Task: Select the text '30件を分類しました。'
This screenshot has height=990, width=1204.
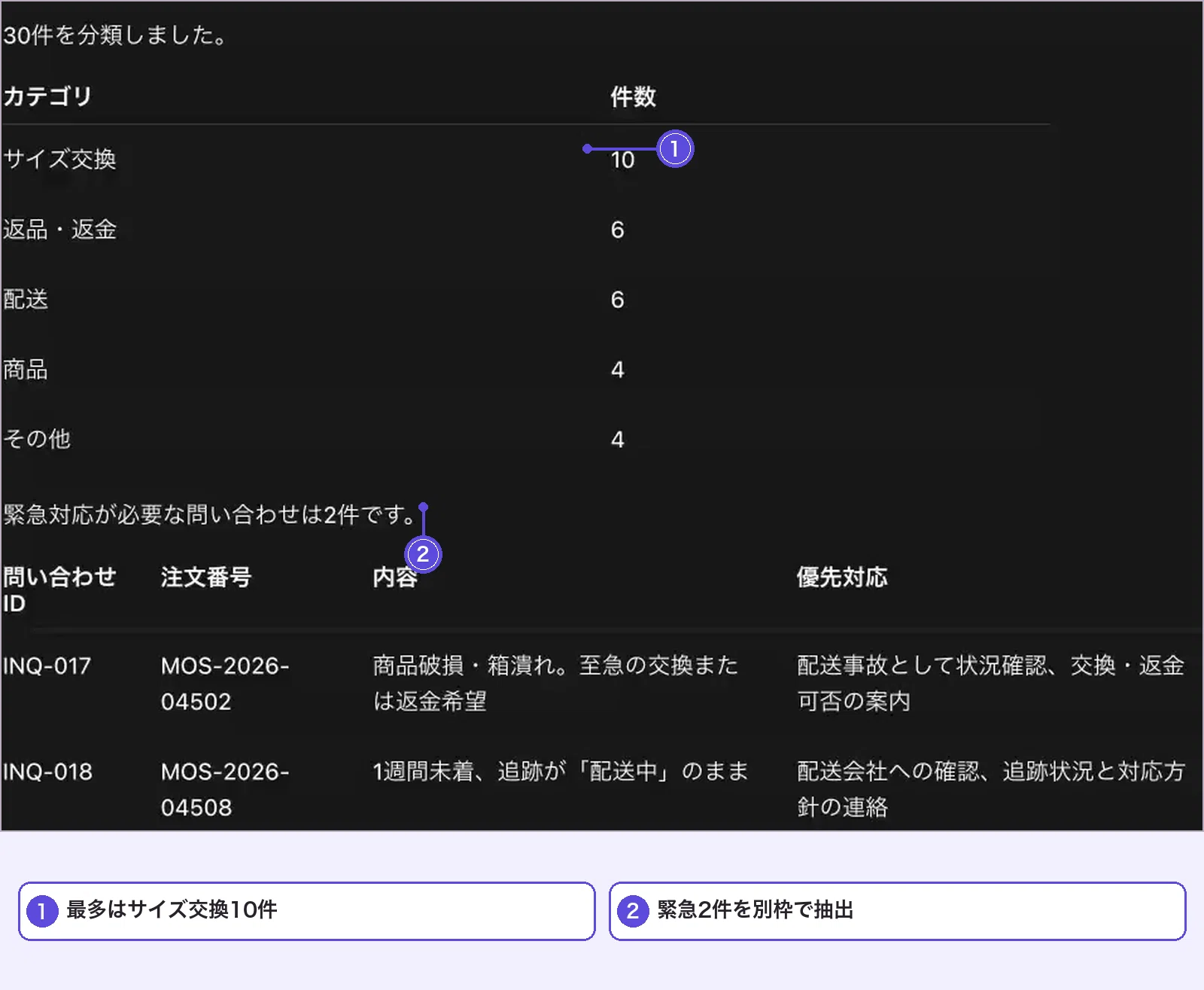Action: [114, 35]
